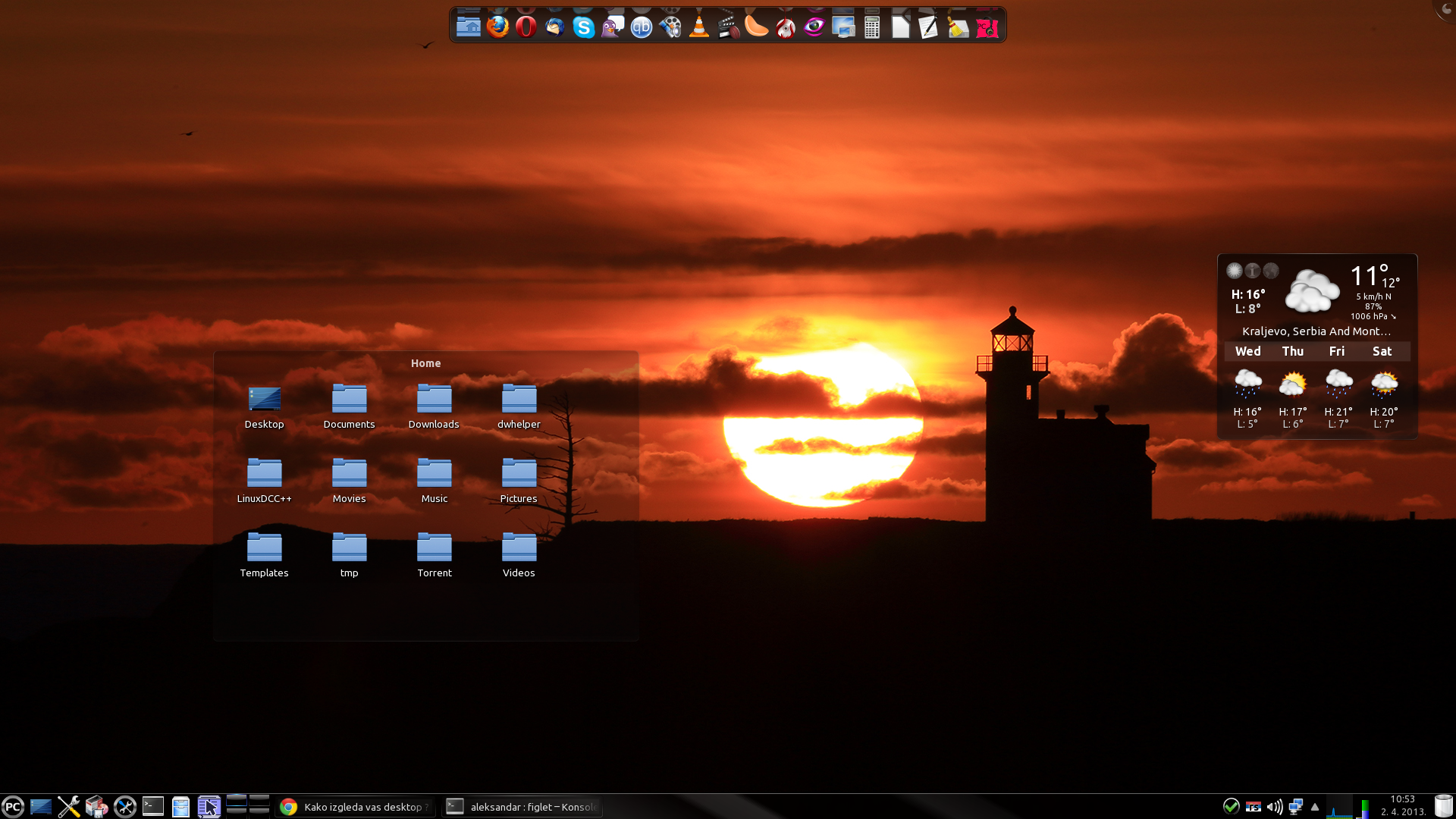
Task: Open the Pidgin messenger icon
Action: point(612,28)
